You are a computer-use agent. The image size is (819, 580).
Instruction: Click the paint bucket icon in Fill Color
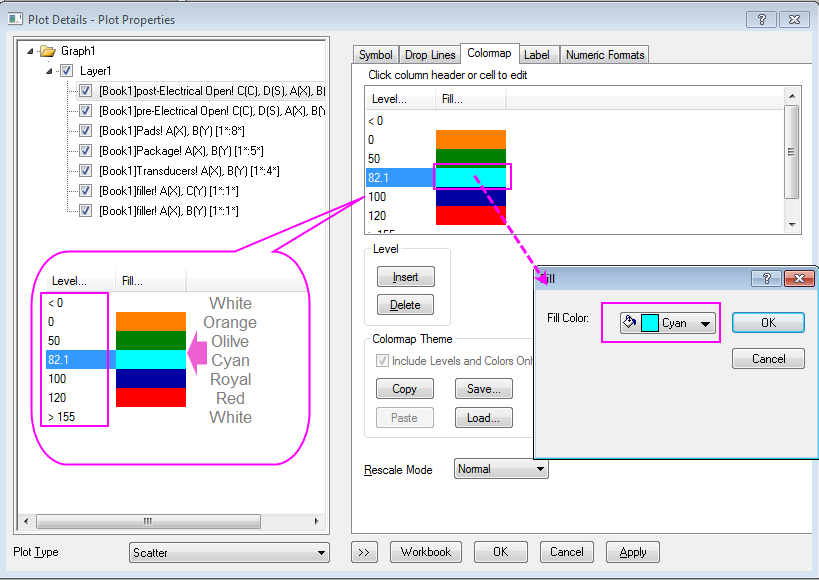click(630, 323)
